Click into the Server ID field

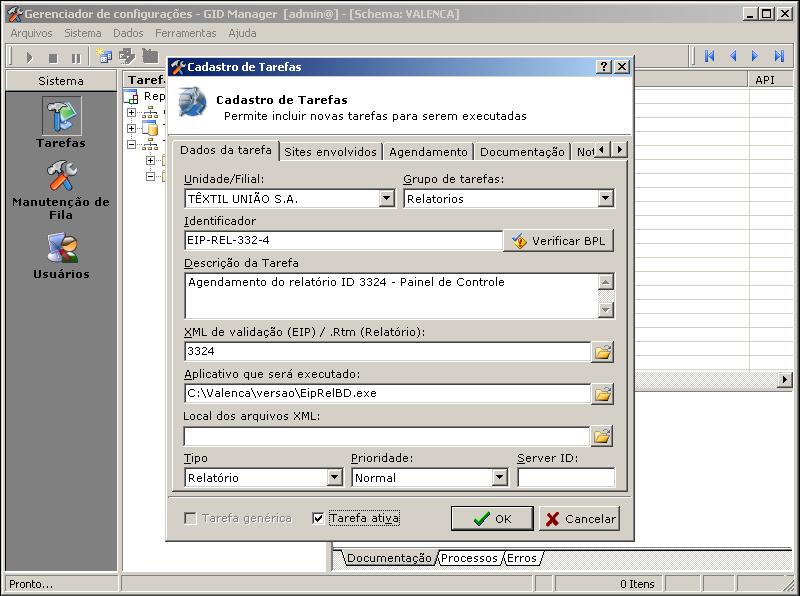point(565,478)
